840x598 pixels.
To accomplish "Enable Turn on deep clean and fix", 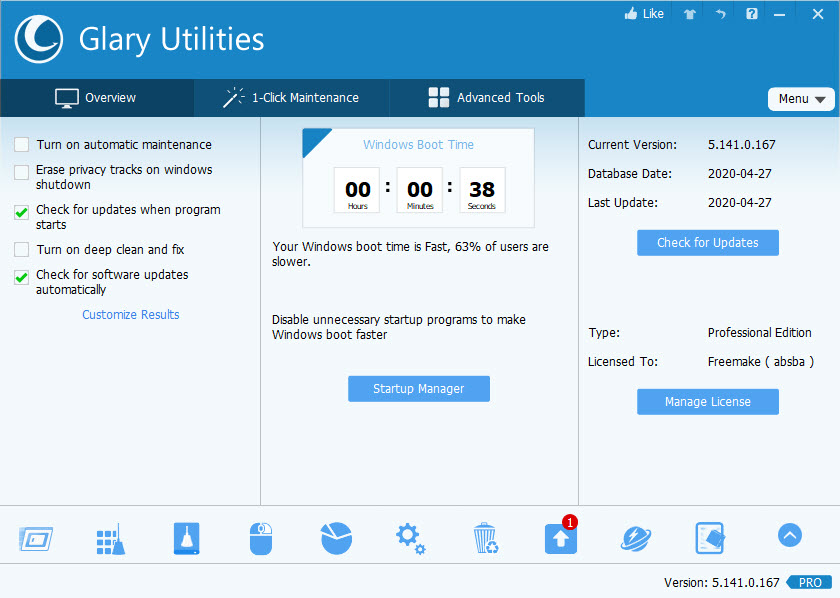I will (21, 250).
